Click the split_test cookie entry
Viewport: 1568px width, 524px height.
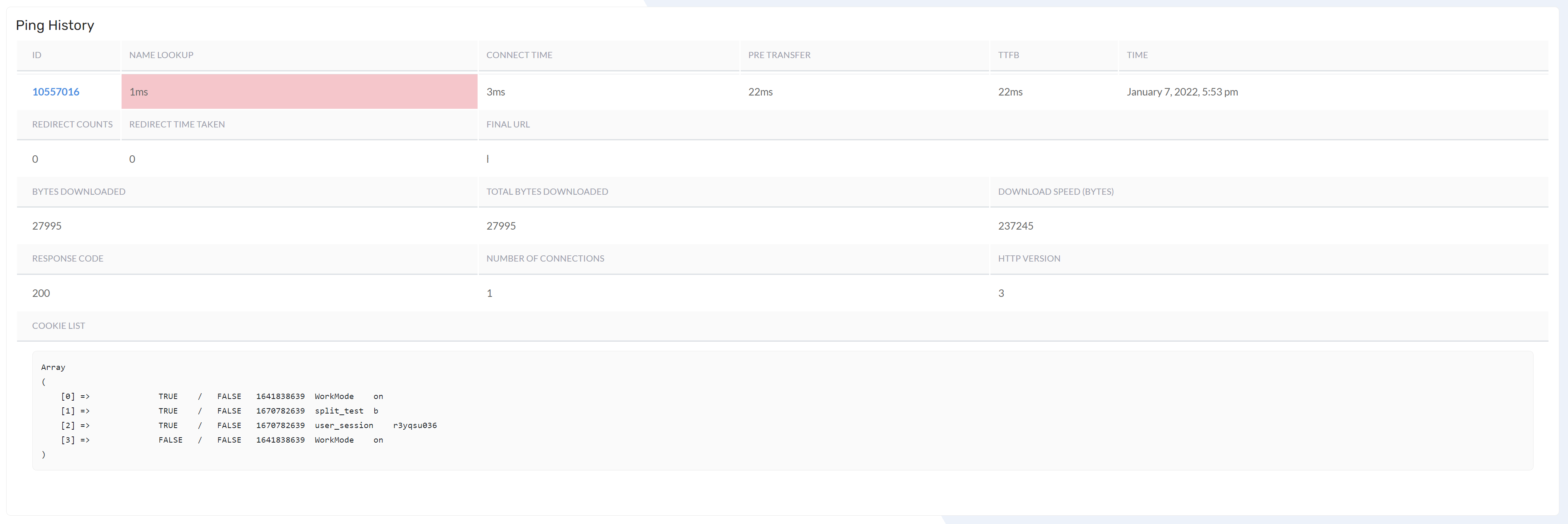(339, 411)
